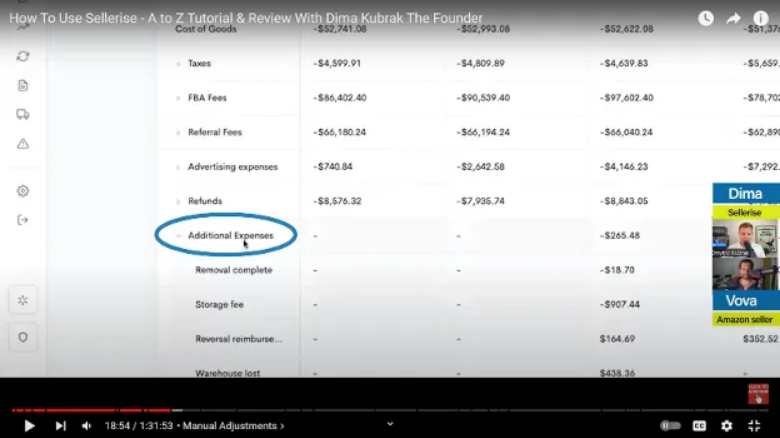Screen dimensions: 780x438
Task: Click the sidebar refresh sync icon
Action: pos(23,56)
